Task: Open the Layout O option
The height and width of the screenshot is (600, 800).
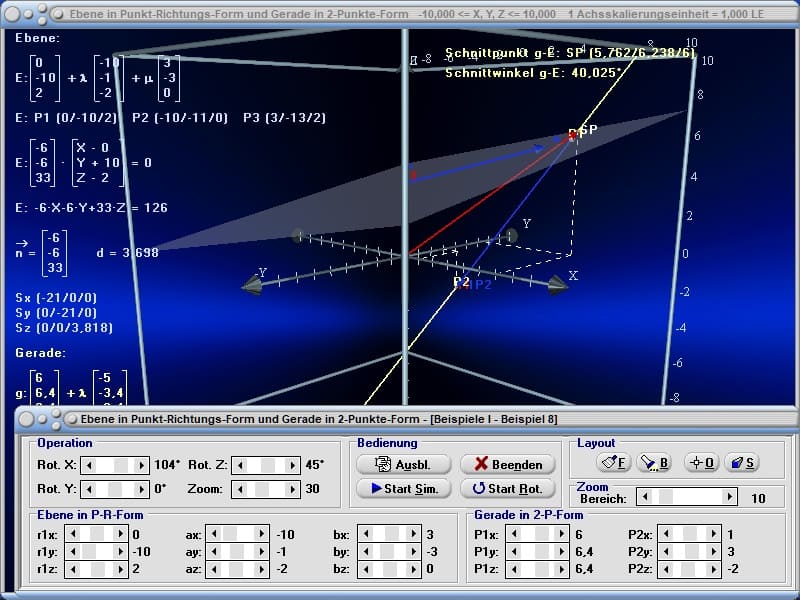Action: pyautogui.click(x=701, y=463)
